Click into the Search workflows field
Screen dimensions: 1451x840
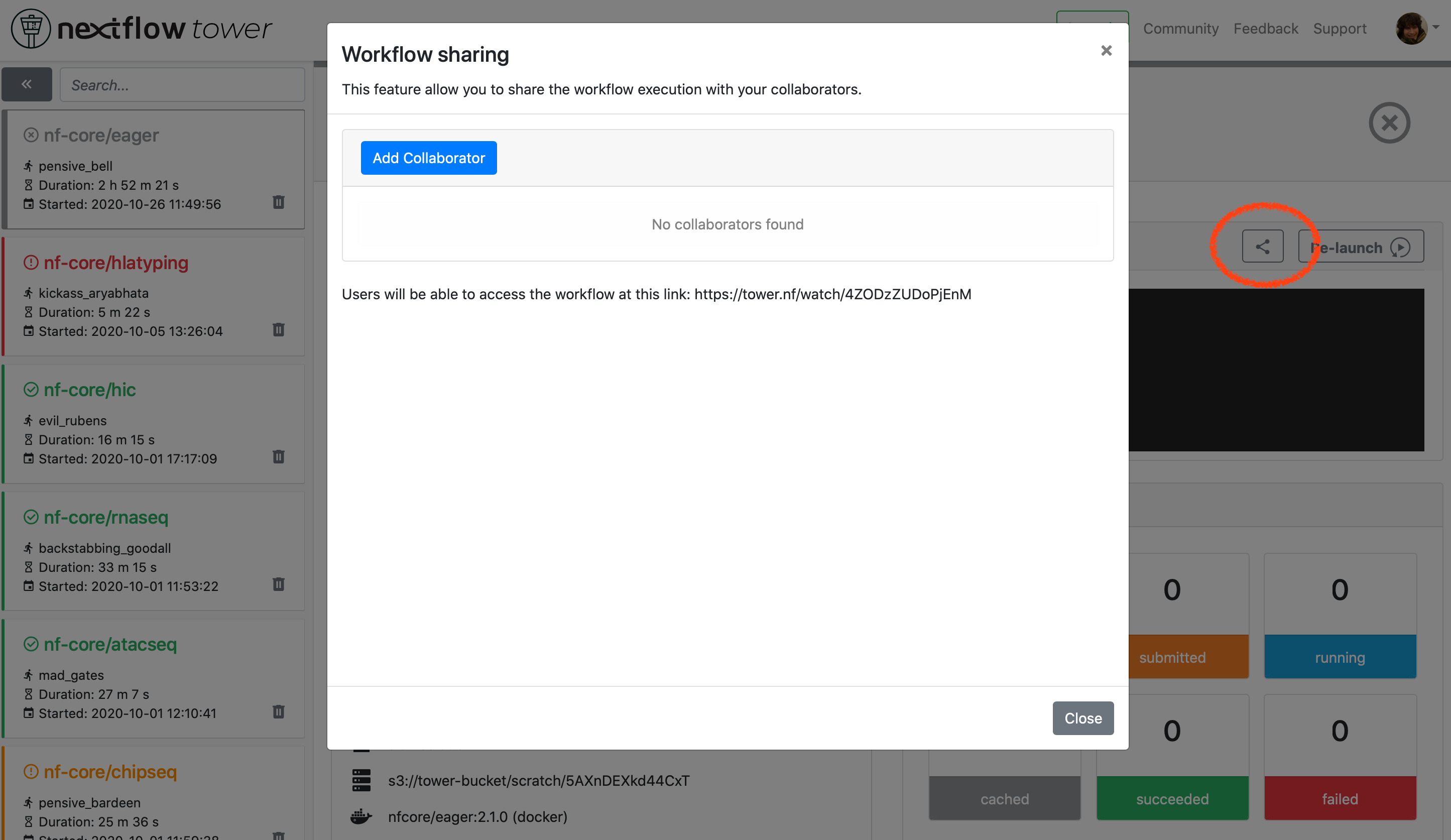(x=182, y=85)
